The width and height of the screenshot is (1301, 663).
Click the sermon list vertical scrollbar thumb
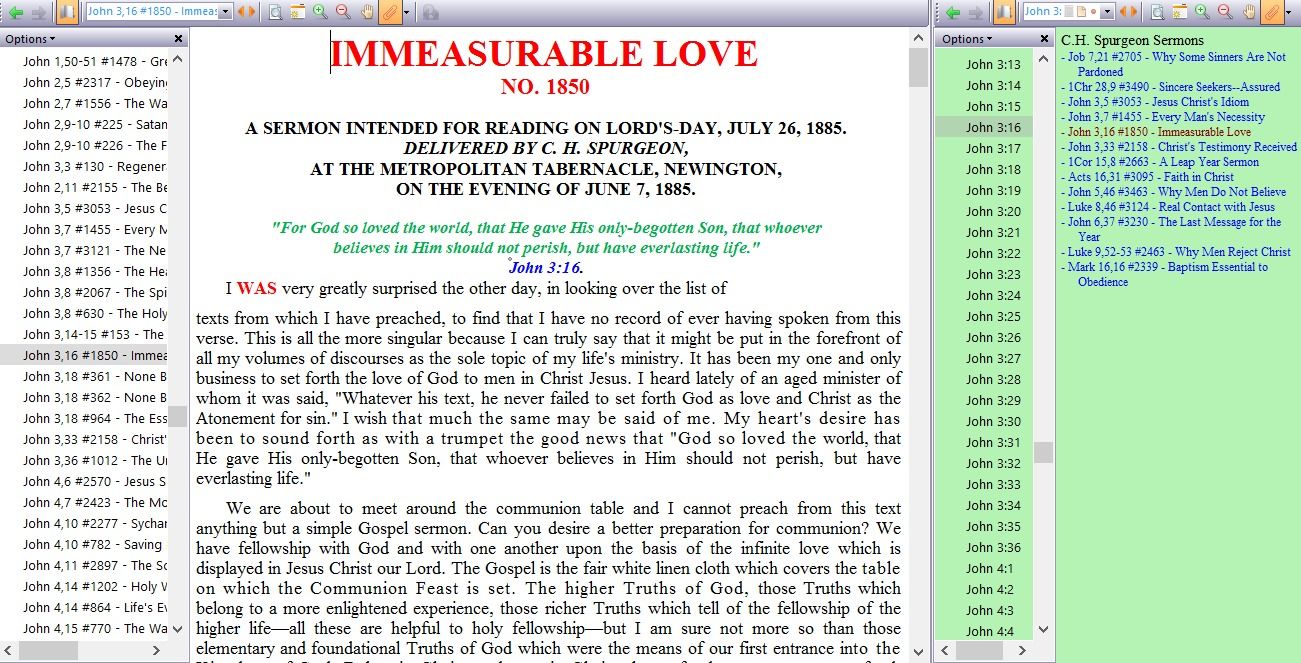[177, 417]
